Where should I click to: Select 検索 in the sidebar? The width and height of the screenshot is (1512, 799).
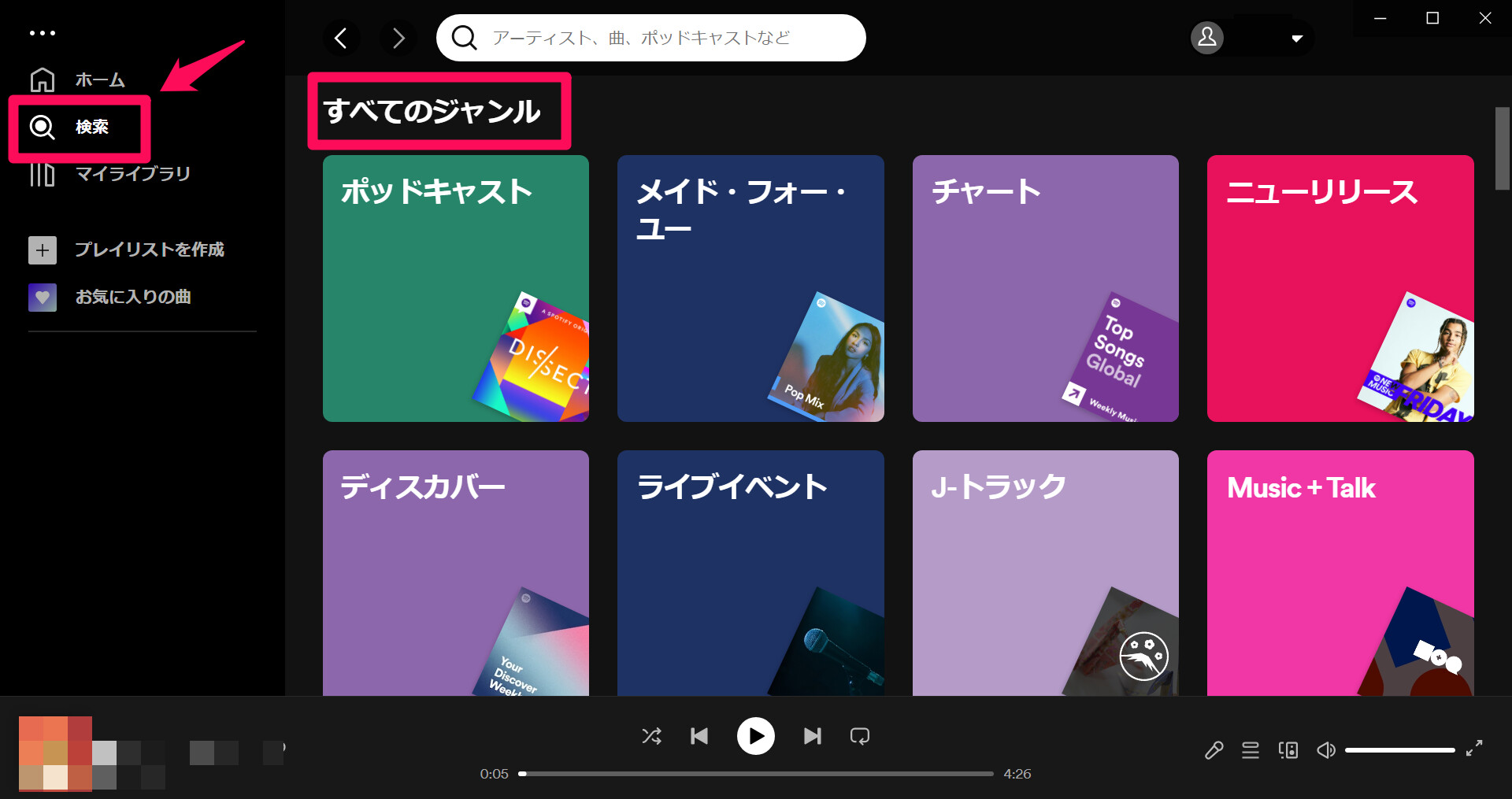click(x=92, y=127)
